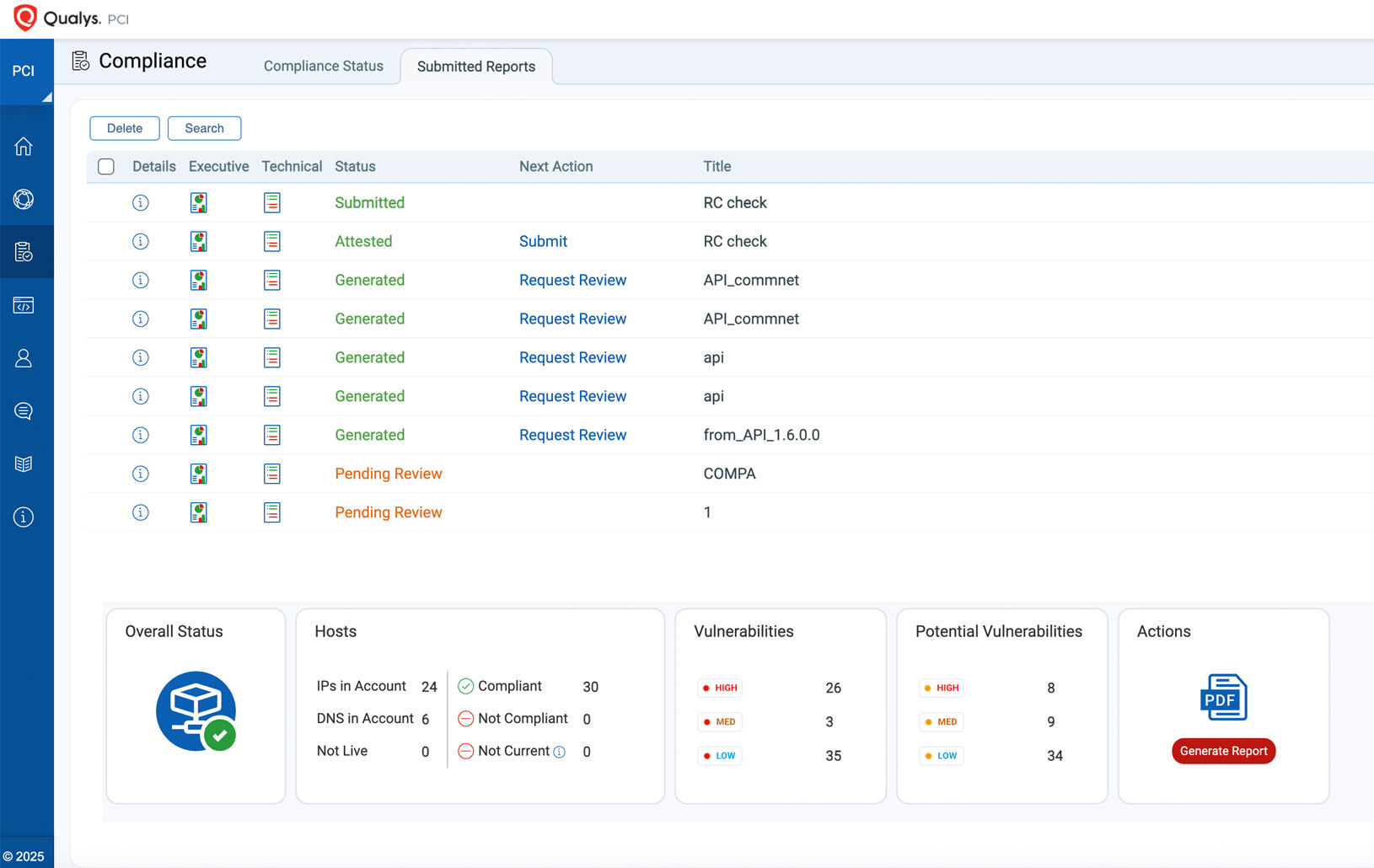Screen dimensions: 1374x868
Task: Select the Submitted Reports tab
Action: coord(475,67)
